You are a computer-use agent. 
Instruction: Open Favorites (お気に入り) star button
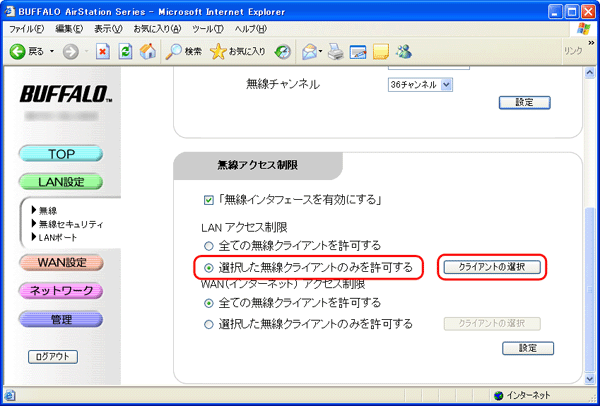[238, 51]
